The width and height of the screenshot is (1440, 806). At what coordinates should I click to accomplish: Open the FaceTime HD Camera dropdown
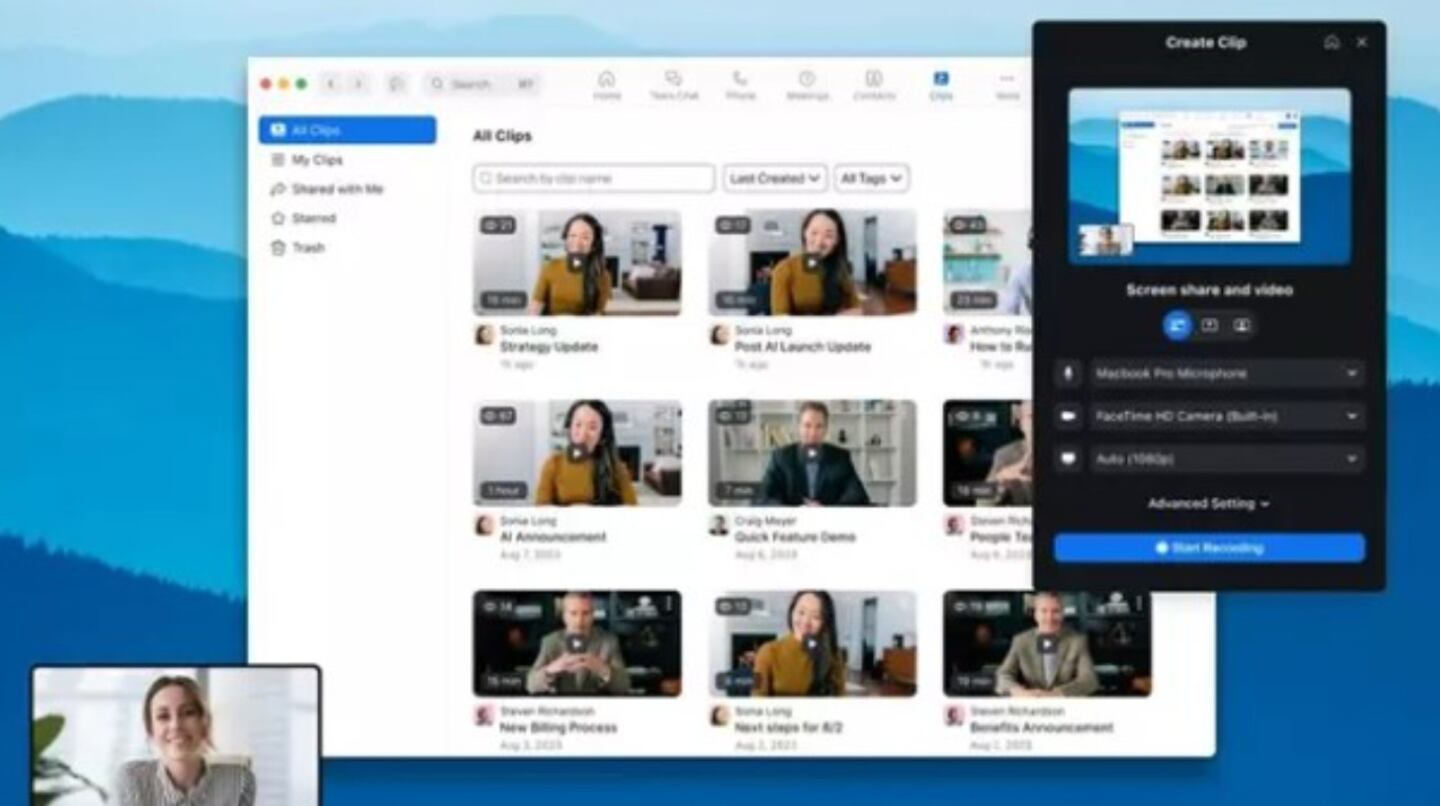click(x=1227, y=416)
